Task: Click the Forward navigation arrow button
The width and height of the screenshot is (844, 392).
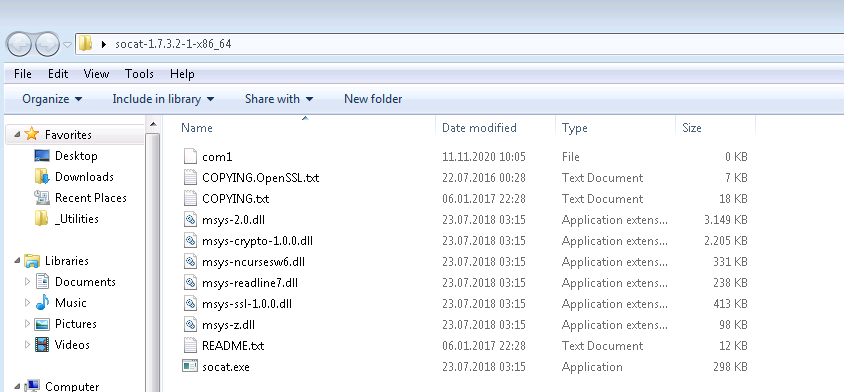Action: [47, 45]
